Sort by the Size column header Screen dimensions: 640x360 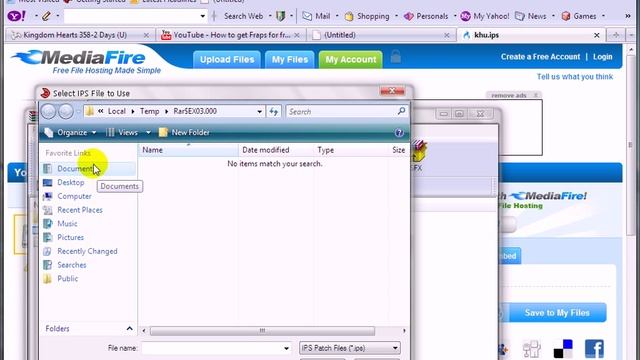pos(399,150)
